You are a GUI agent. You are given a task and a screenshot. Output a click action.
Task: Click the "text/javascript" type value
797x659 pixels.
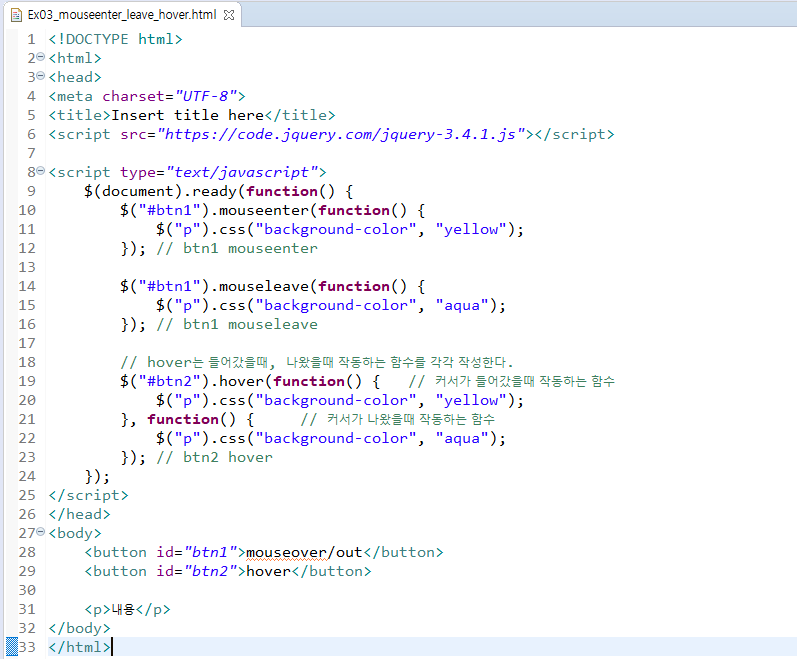(x=242, y=172)
